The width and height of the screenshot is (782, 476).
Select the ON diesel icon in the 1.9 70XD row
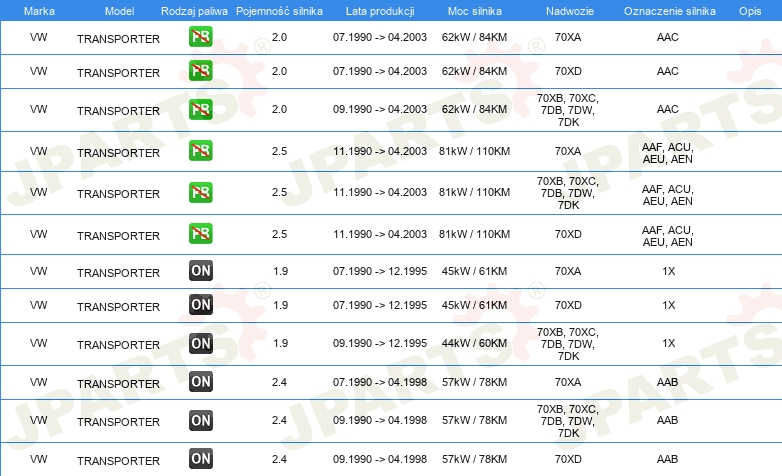click(200, 305)
